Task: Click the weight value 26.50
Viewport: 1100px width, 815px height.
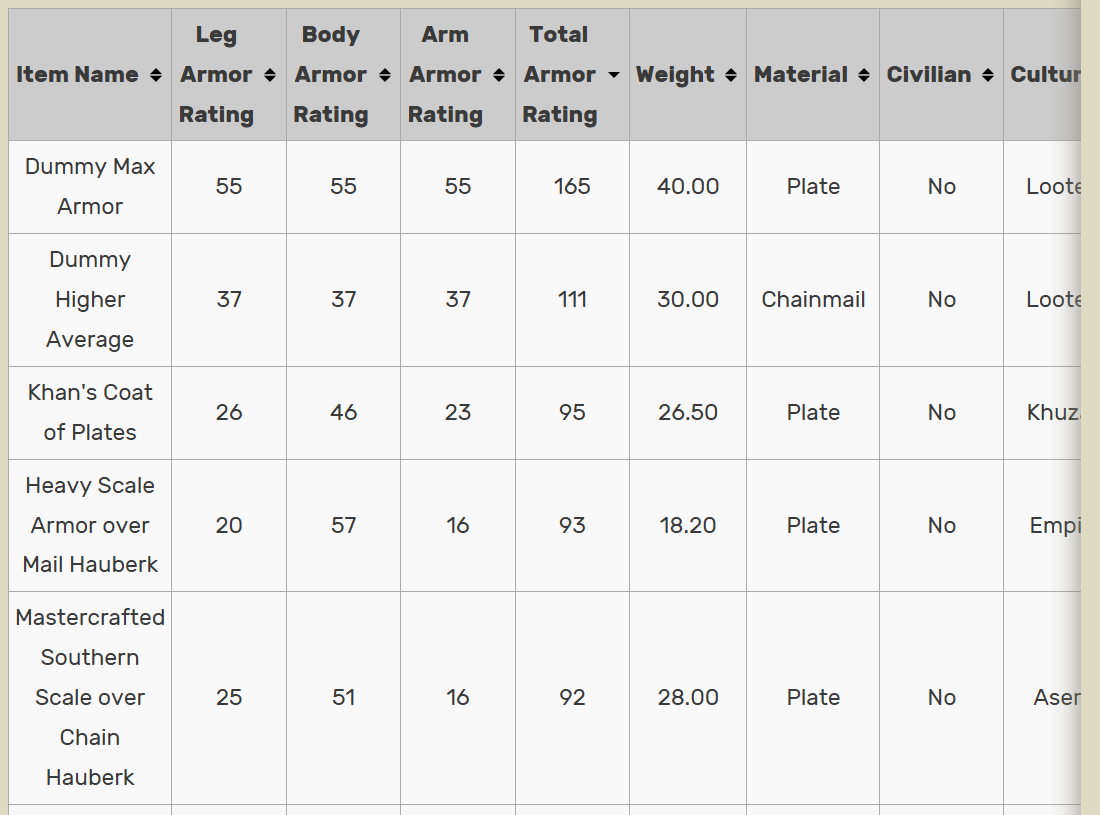Action: (688, 412)
